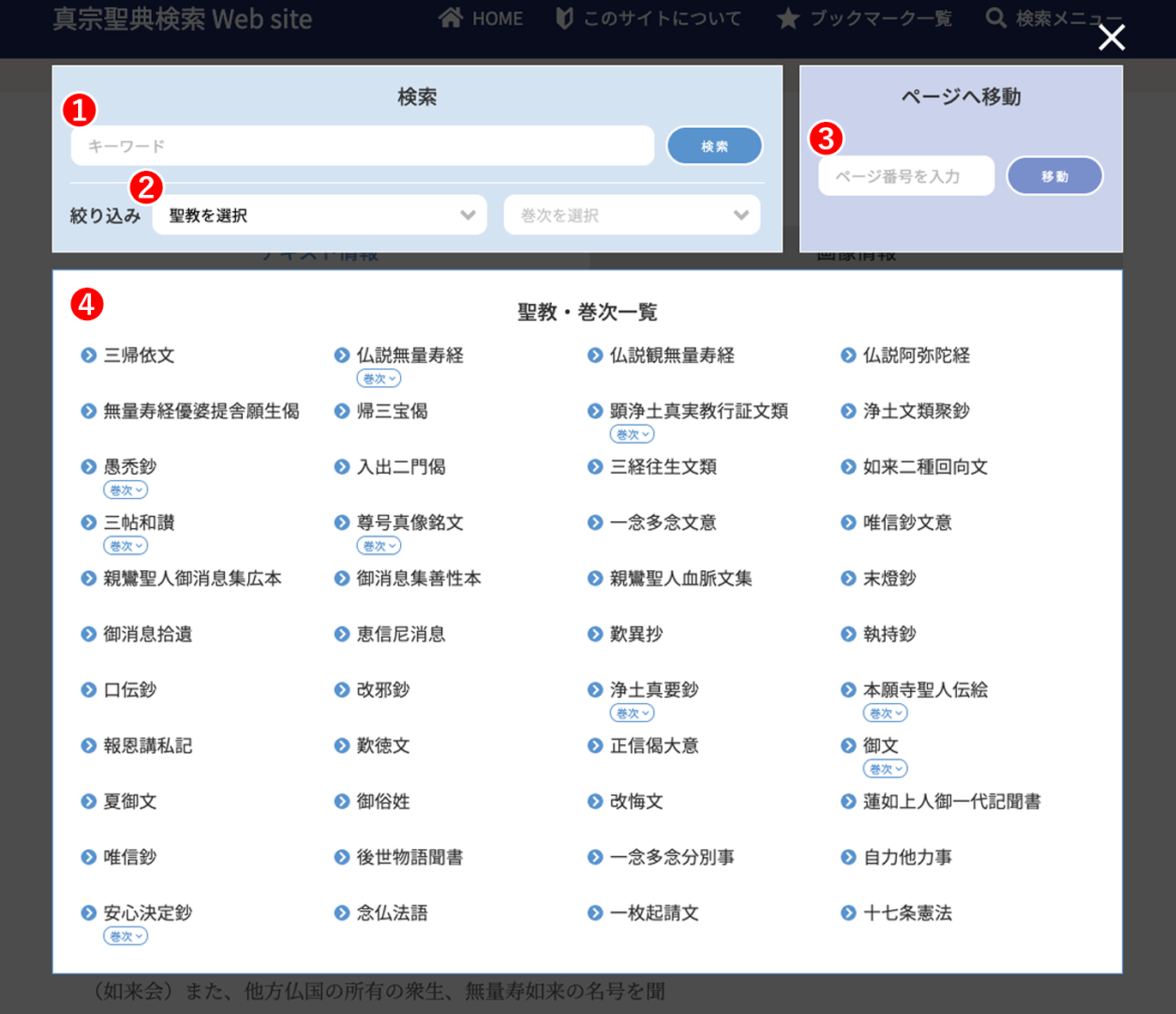
Task: Expand 巻次 under 仏説無量寿経
Action: tap(379, 379)
